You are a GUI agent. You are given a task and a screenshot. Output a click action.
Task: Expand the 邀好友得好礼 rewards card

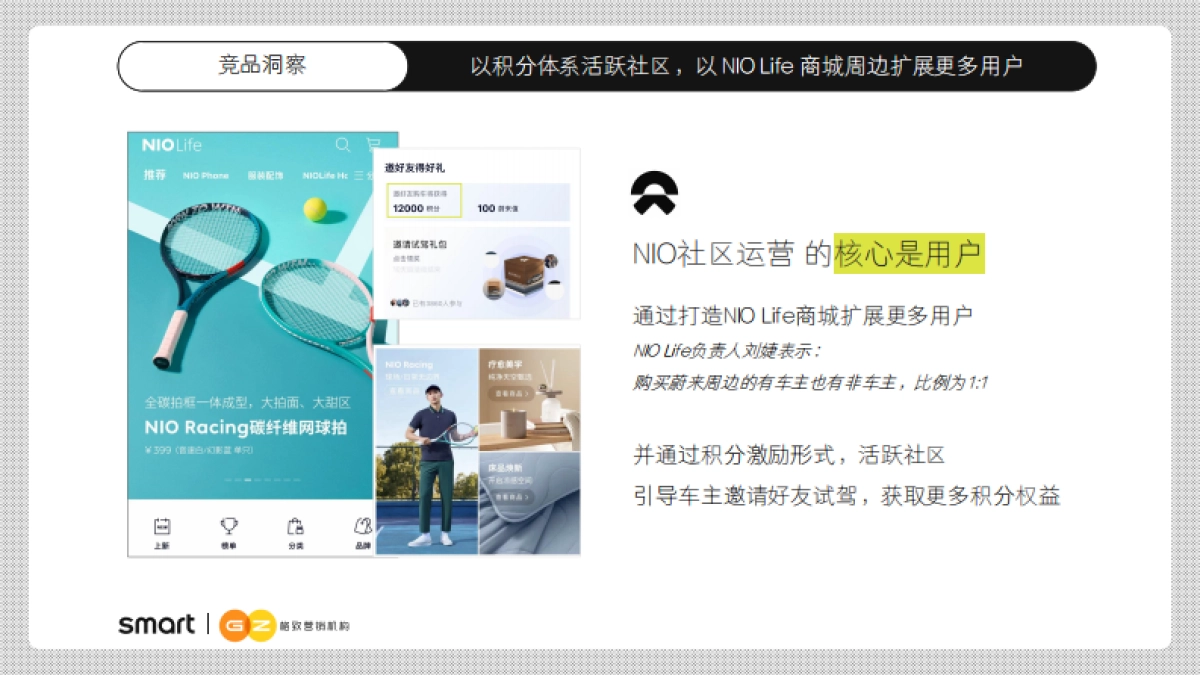(416, 167)
